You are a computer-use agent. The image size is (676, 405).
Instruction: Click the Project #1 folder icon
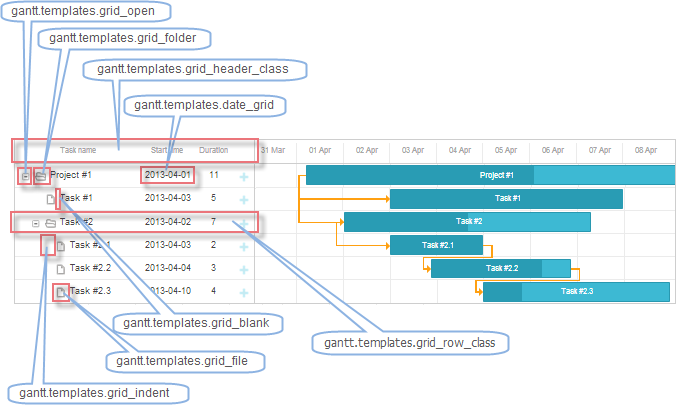pos(40,175)
